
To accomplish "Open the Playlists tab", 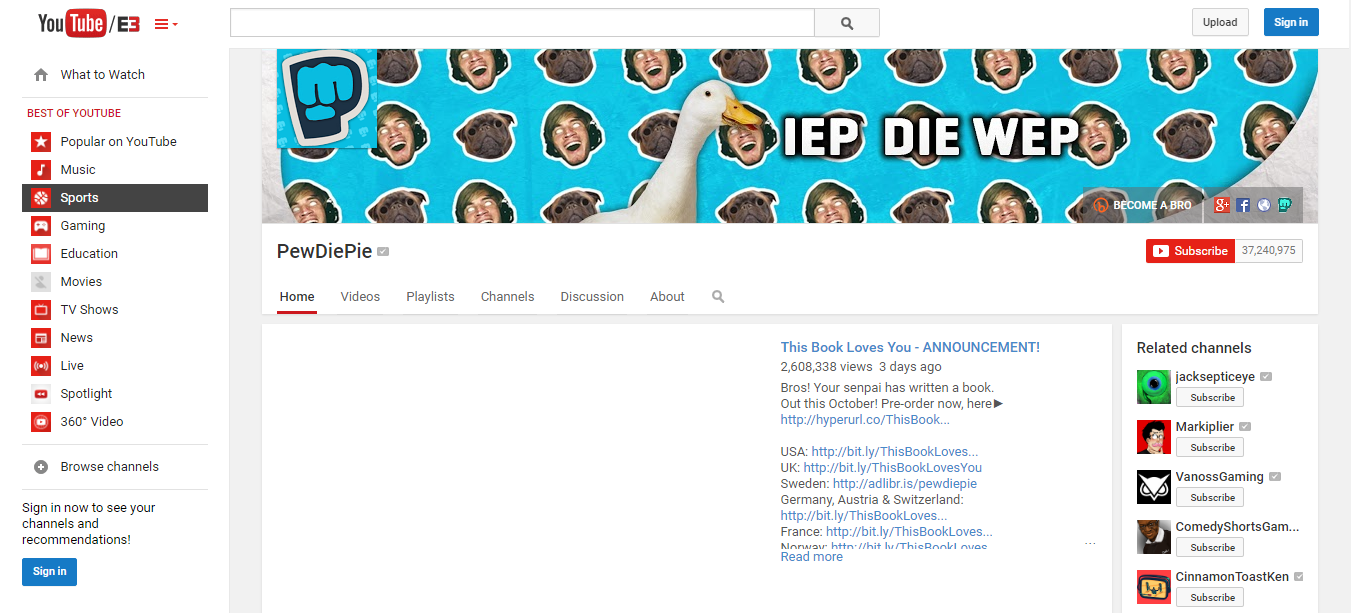I will click(430, 297).
